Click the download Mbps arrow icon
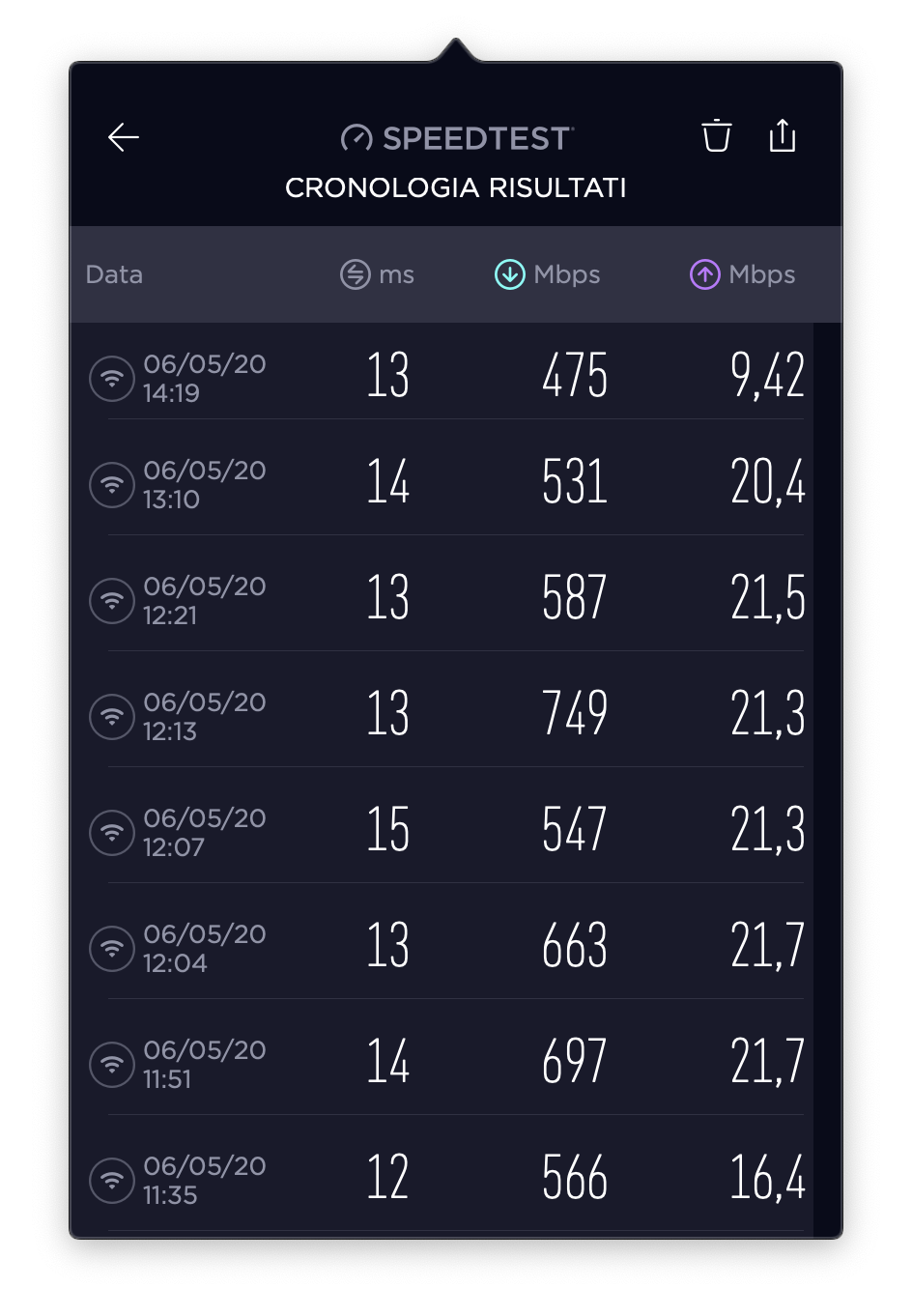Viewport: 912px width, 1316px height. 509,274
